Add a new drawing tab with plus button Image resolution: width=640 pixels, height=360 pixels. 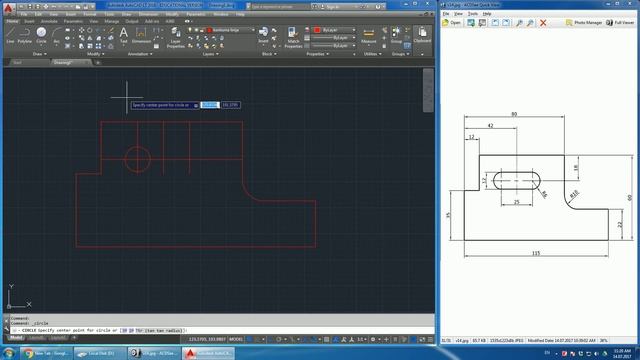point(98,62)
